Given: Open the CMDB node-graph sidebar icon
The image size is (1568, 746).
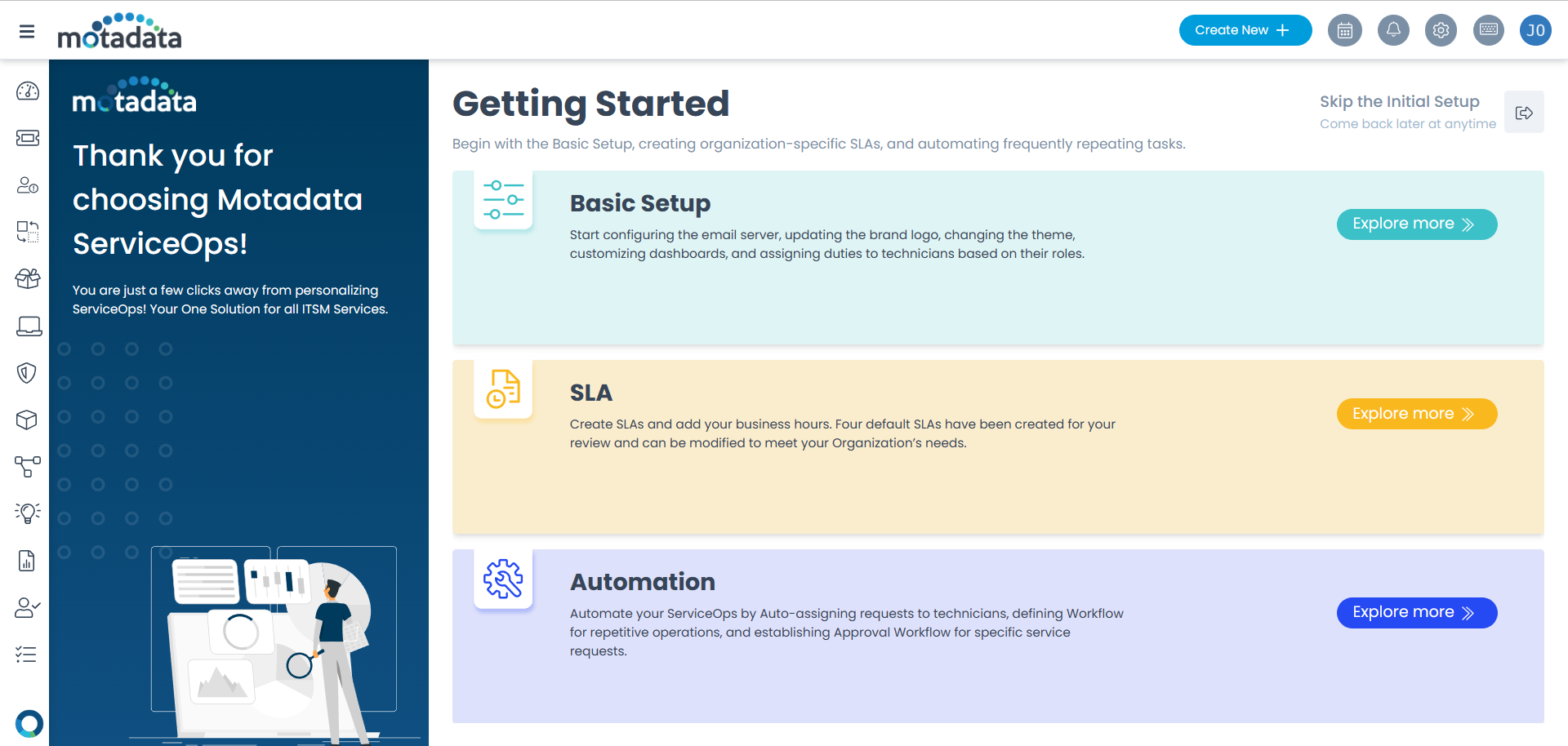Looking at the screenshot, I should 28,466.
